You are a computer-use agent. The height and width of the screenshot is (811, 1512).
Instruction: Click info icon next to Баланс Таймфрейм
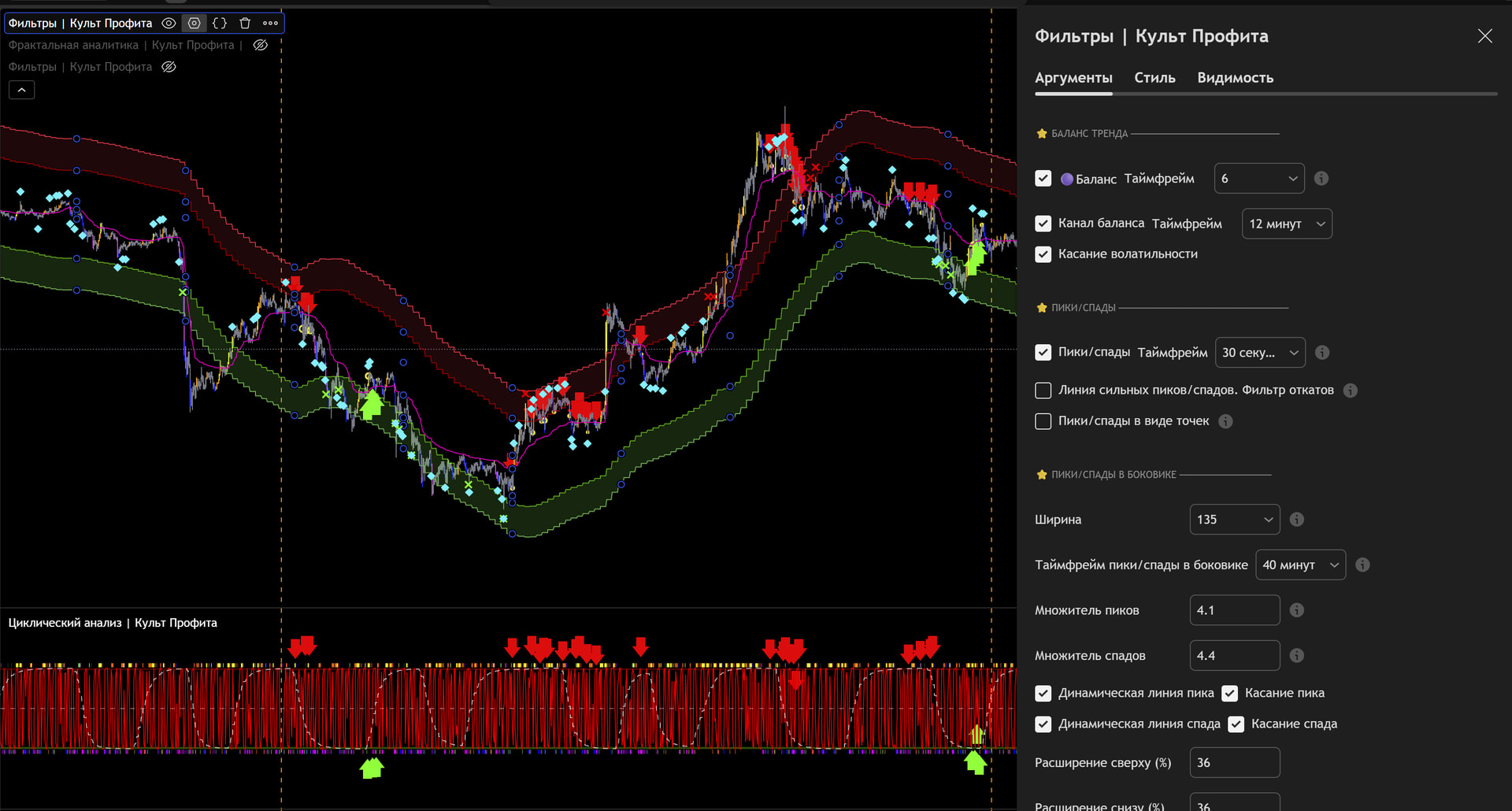pos(1321,179)
